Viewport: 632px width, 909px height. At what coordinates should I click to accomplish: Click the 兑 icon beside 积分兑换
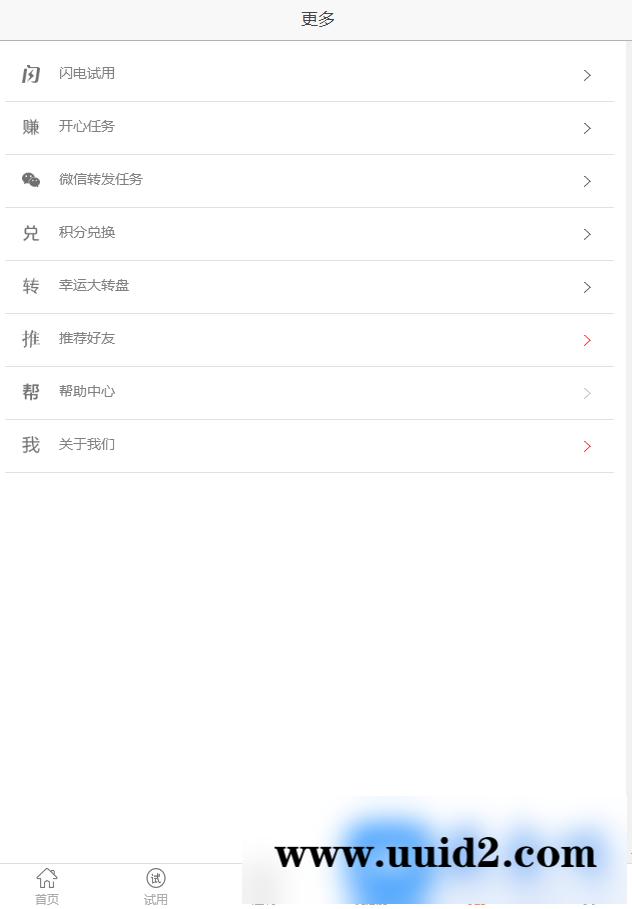30,233
